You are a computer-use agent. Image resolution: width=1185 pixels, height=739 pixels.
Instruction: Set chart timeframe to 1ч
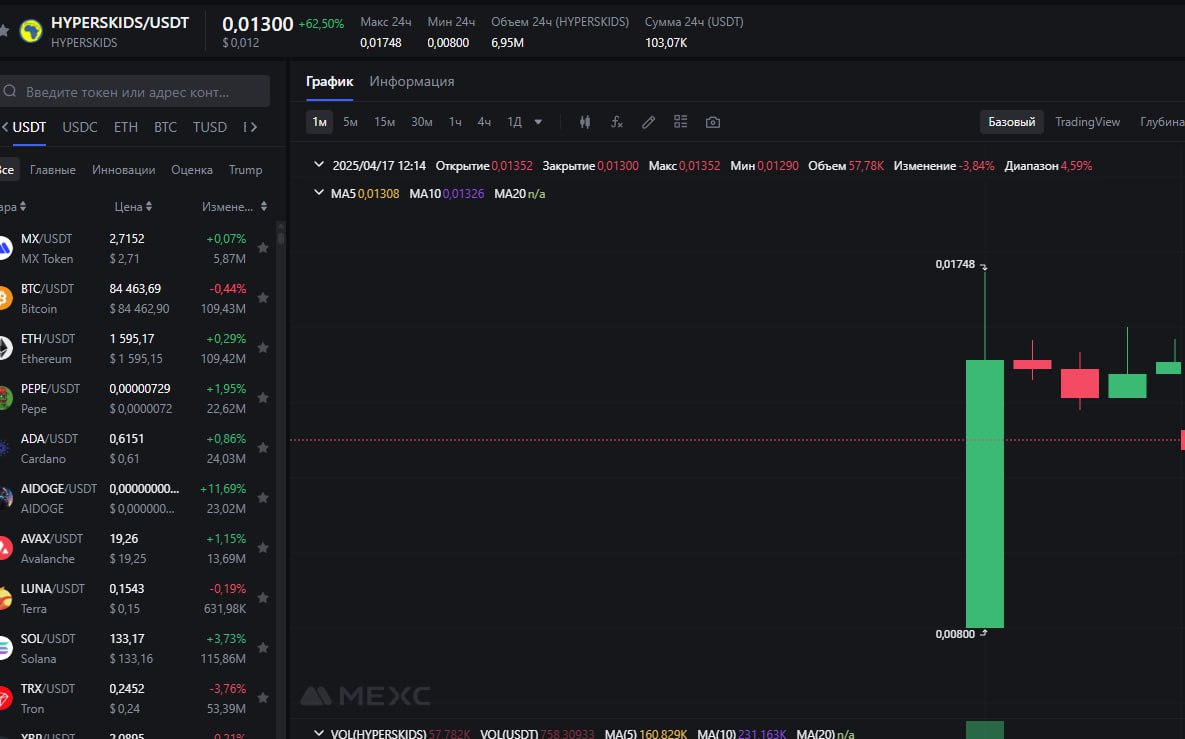tap(455, 122)
